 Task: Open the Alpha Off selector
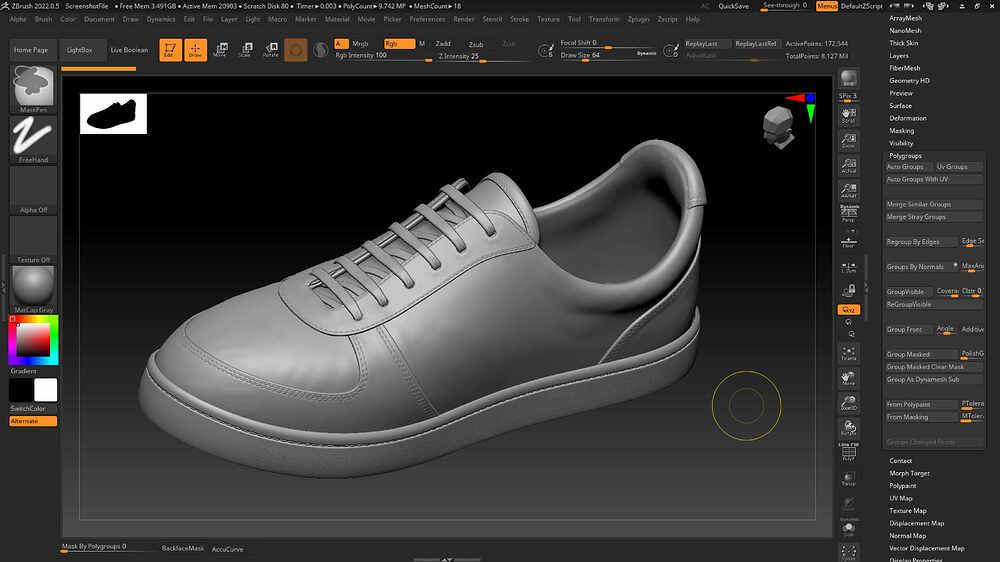[x=33, y=189]
